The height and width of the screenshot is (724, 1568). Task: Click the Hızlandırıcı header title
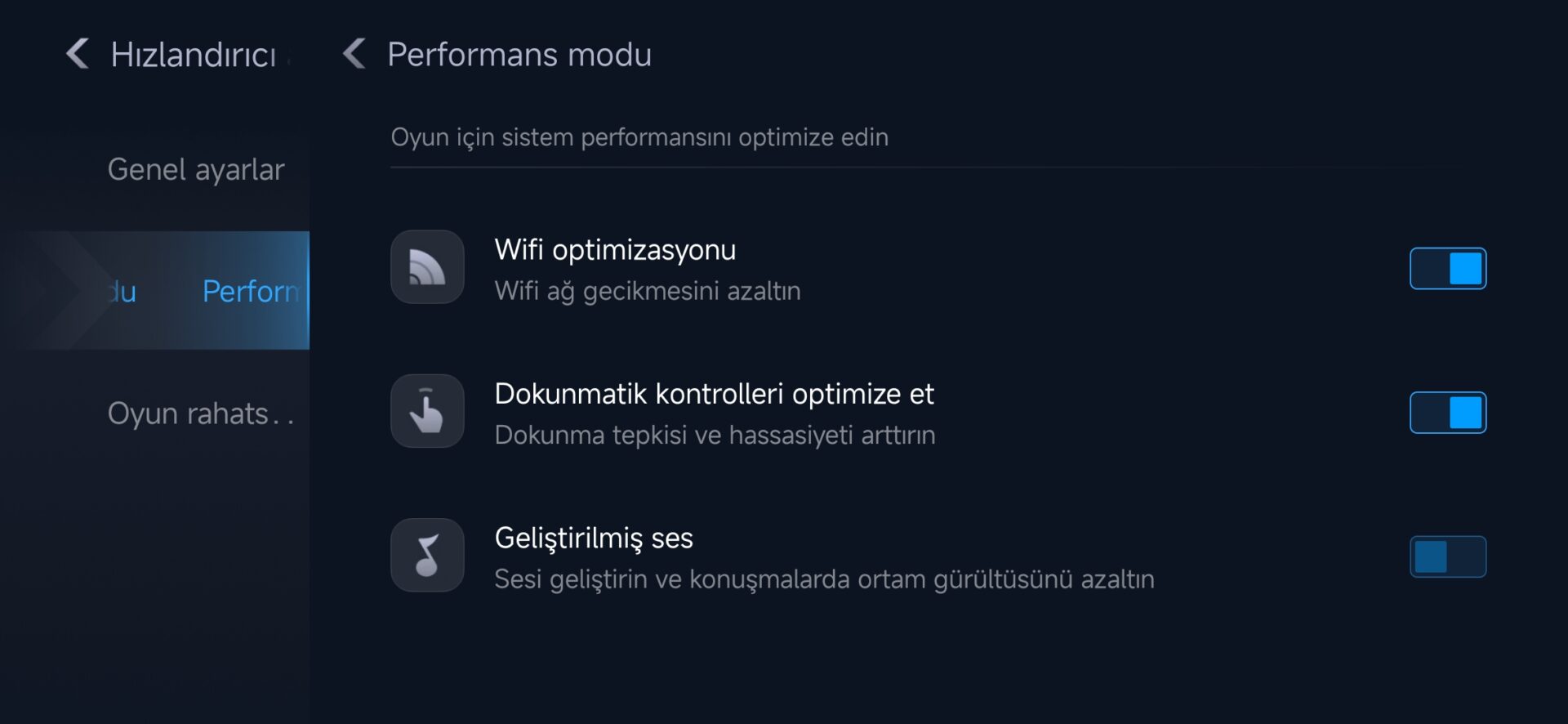(x=194, y=55)
